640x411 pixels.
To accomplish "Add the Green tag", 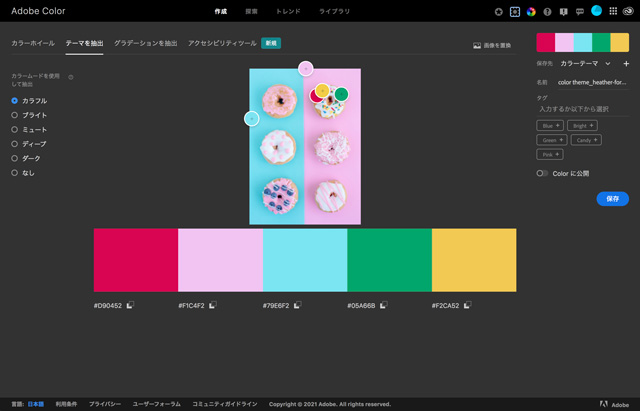I will 551,140.
